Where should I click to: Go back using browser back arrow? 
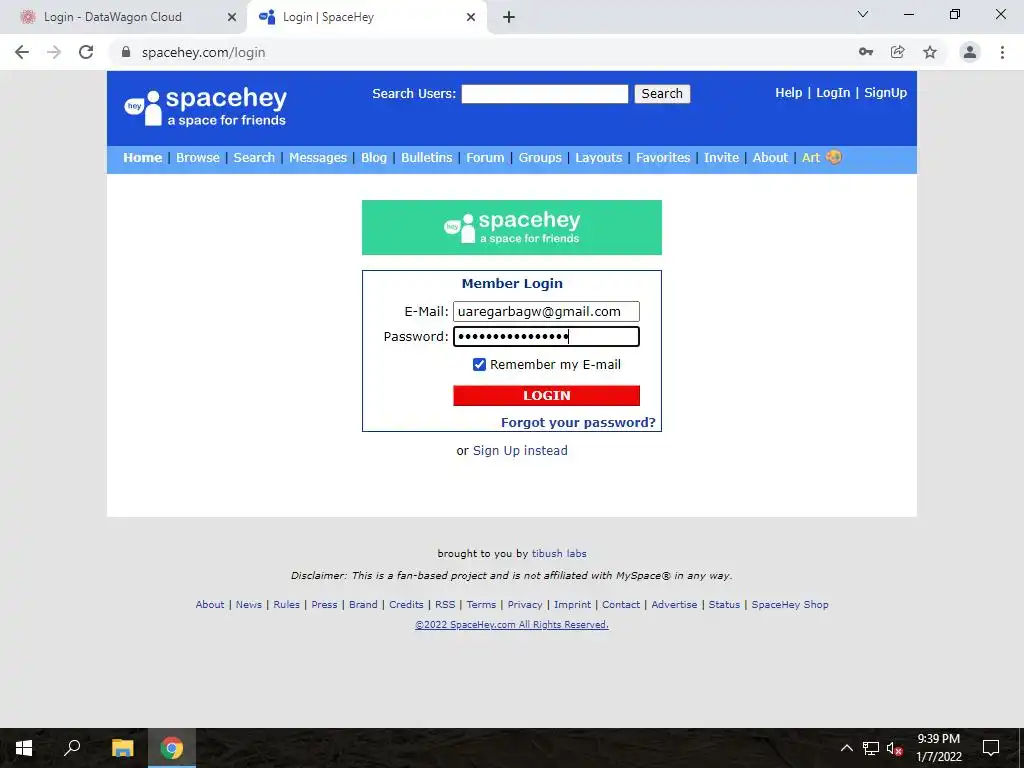pos(22,52)
